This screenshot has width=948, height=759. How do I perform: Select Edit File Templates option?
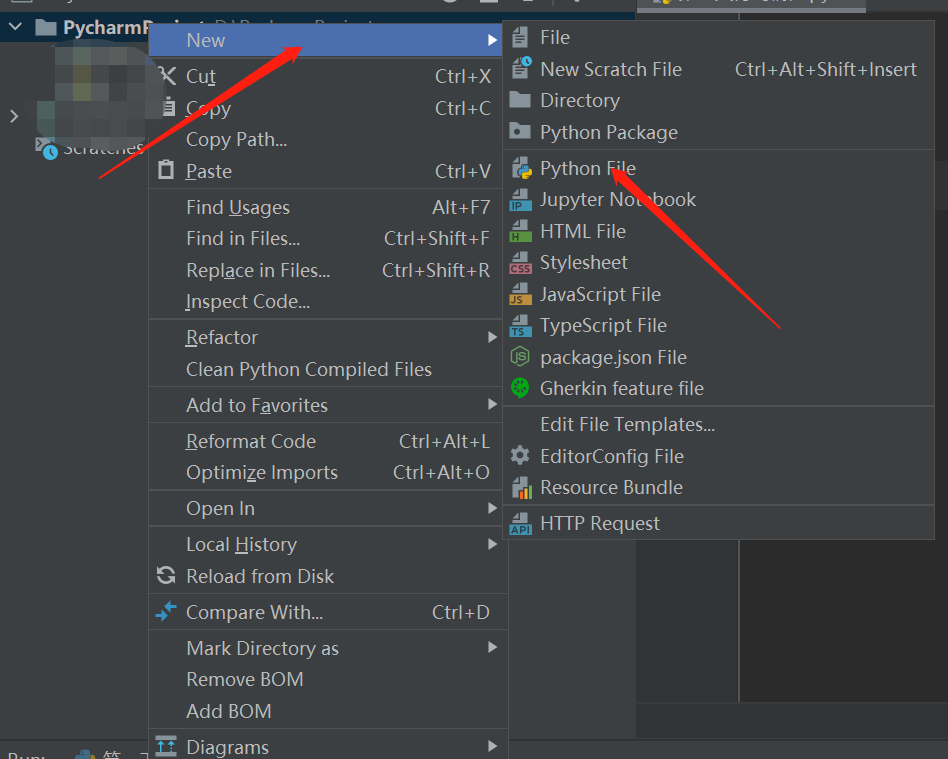click(627, 424)
